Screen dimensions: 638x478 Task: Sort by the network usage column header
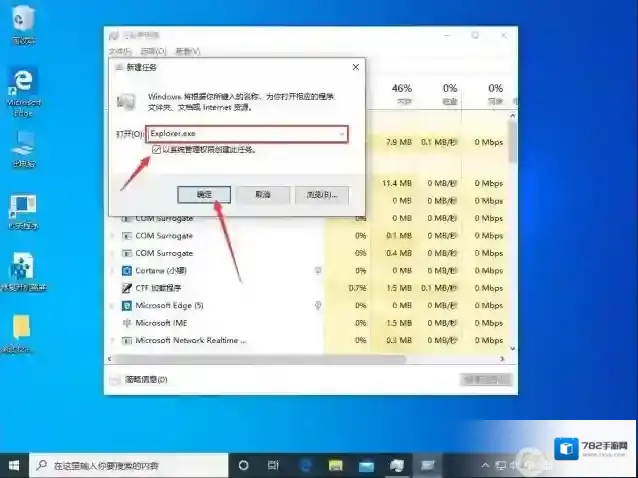click(x=495, y=94)
